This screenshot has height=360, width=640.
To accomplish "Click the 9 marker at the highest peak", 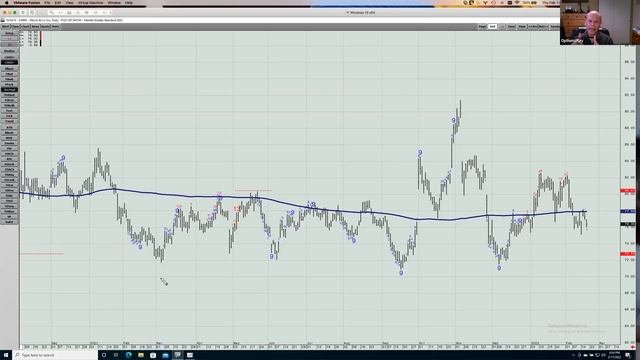I will 453,120.
